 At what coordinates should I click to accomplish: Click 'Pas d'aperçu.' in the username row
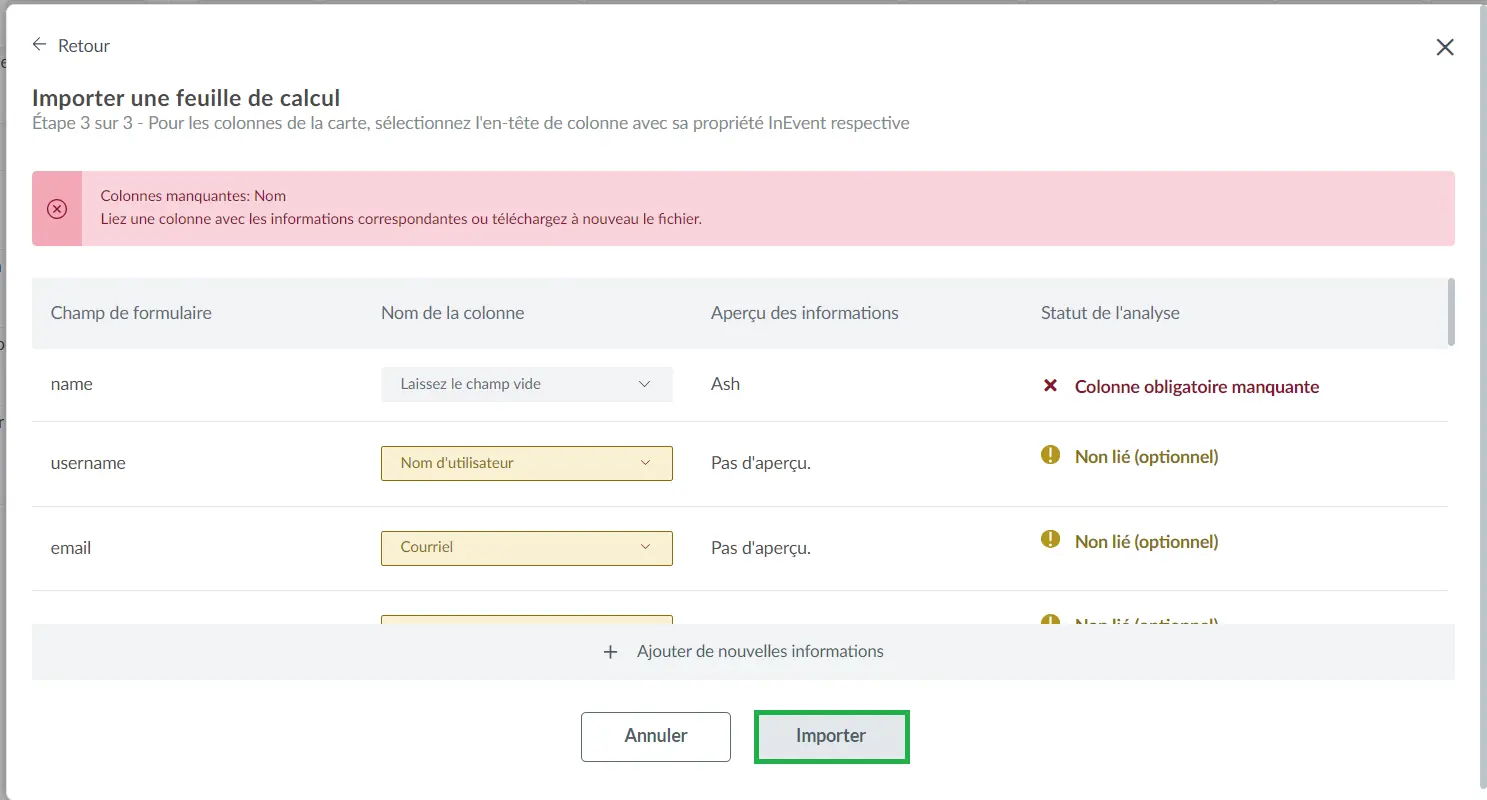click(760, 464)
